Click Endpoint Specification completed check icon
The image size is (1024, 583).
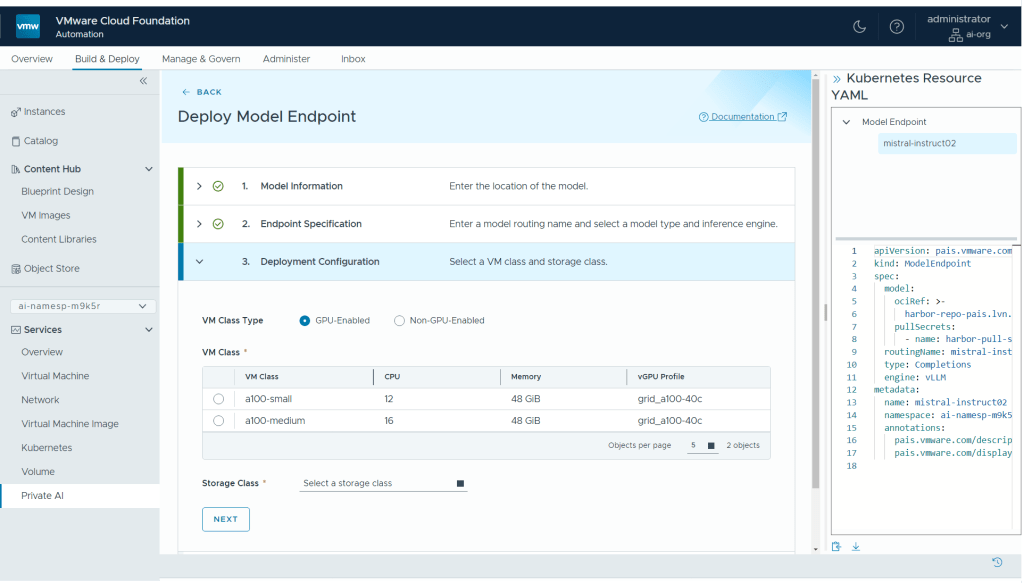(218, 224)
